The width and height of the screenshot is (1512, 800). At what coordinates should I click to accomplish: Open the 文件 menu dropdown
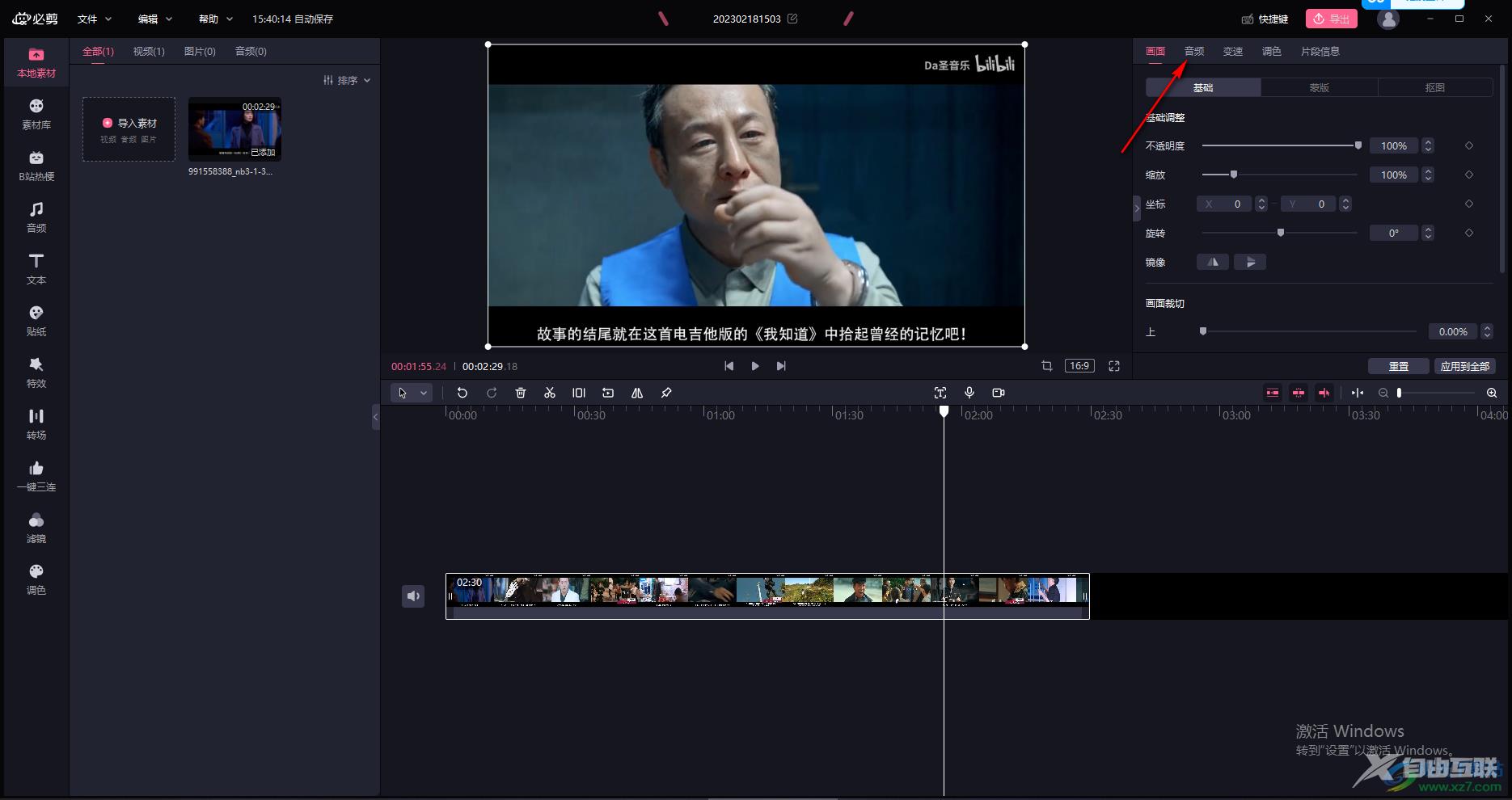pos(95,19)
